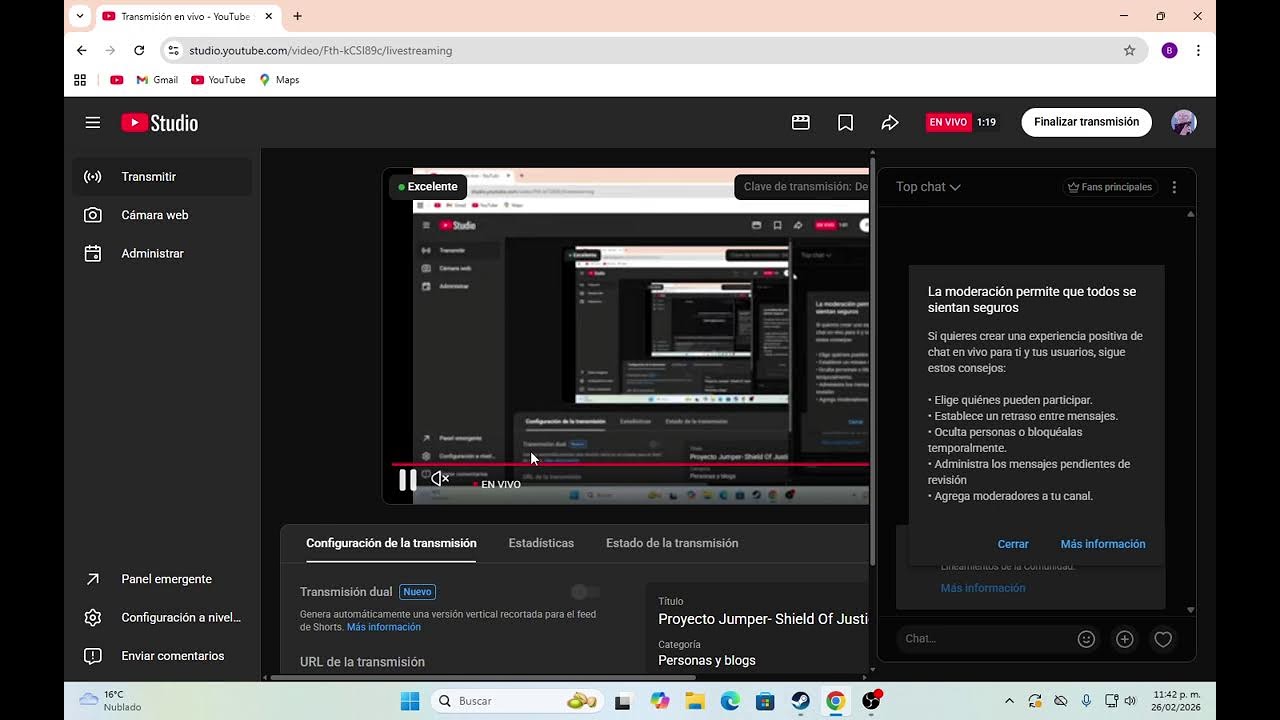
Task: Open Panel emergente from sidebar
Action: [162, 579]
